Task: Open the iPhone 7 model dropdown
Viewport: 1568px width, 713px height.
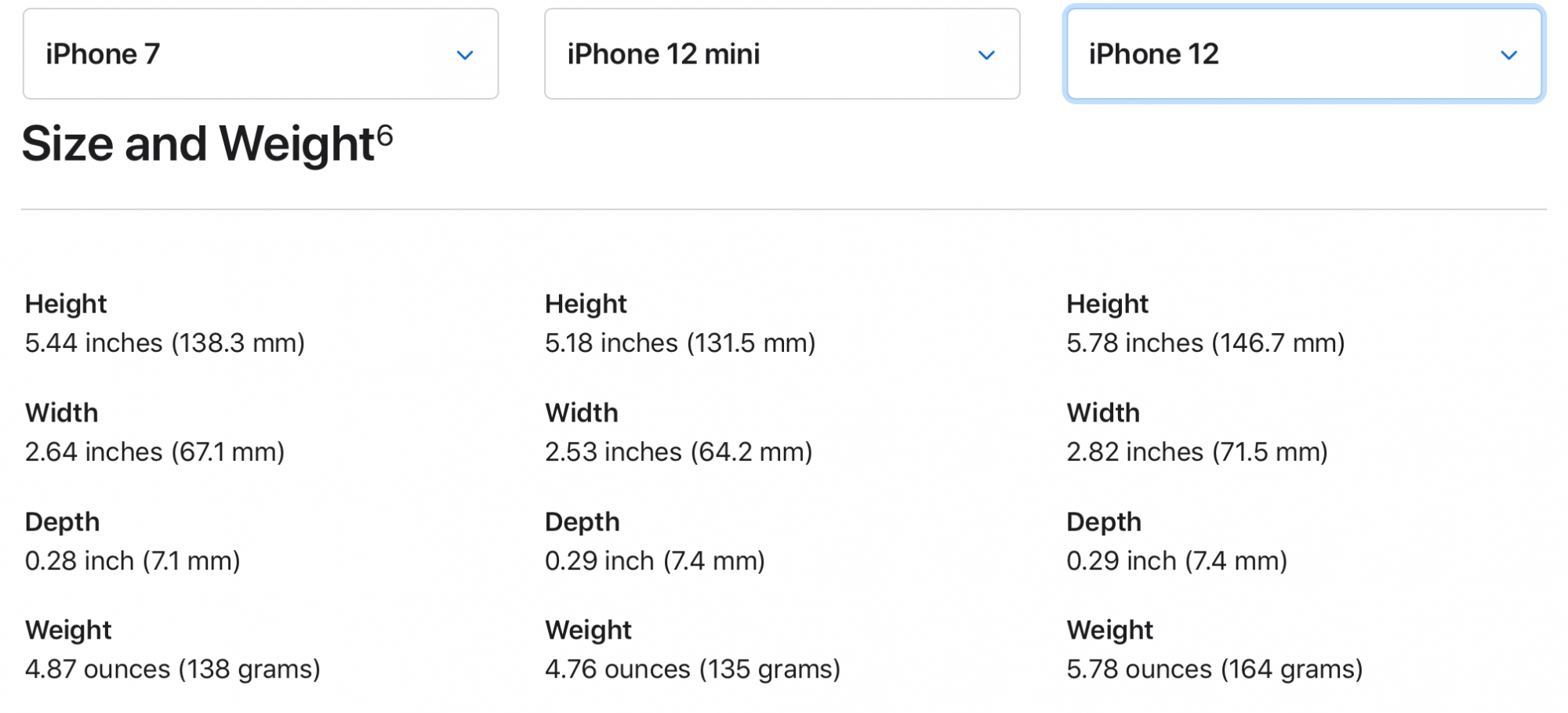Action: coord(260,54)
